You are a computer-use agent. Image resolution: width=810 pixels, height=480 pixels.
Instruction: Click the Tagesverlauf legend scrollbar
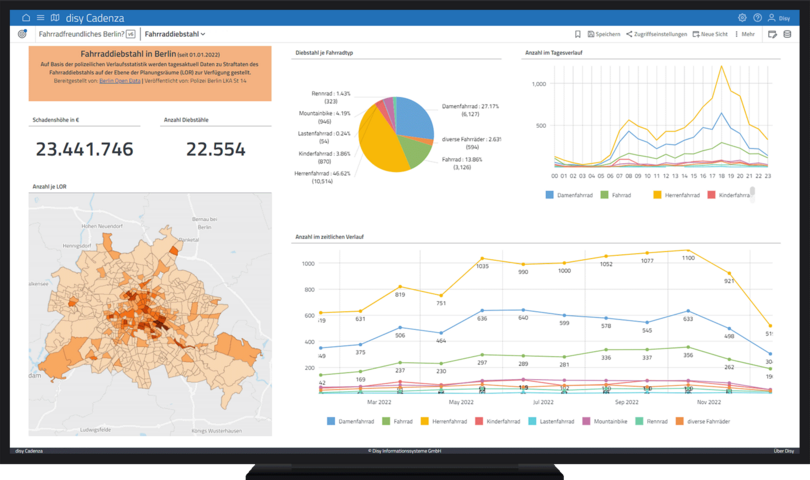pyautogui.click(x=753, y=194)
